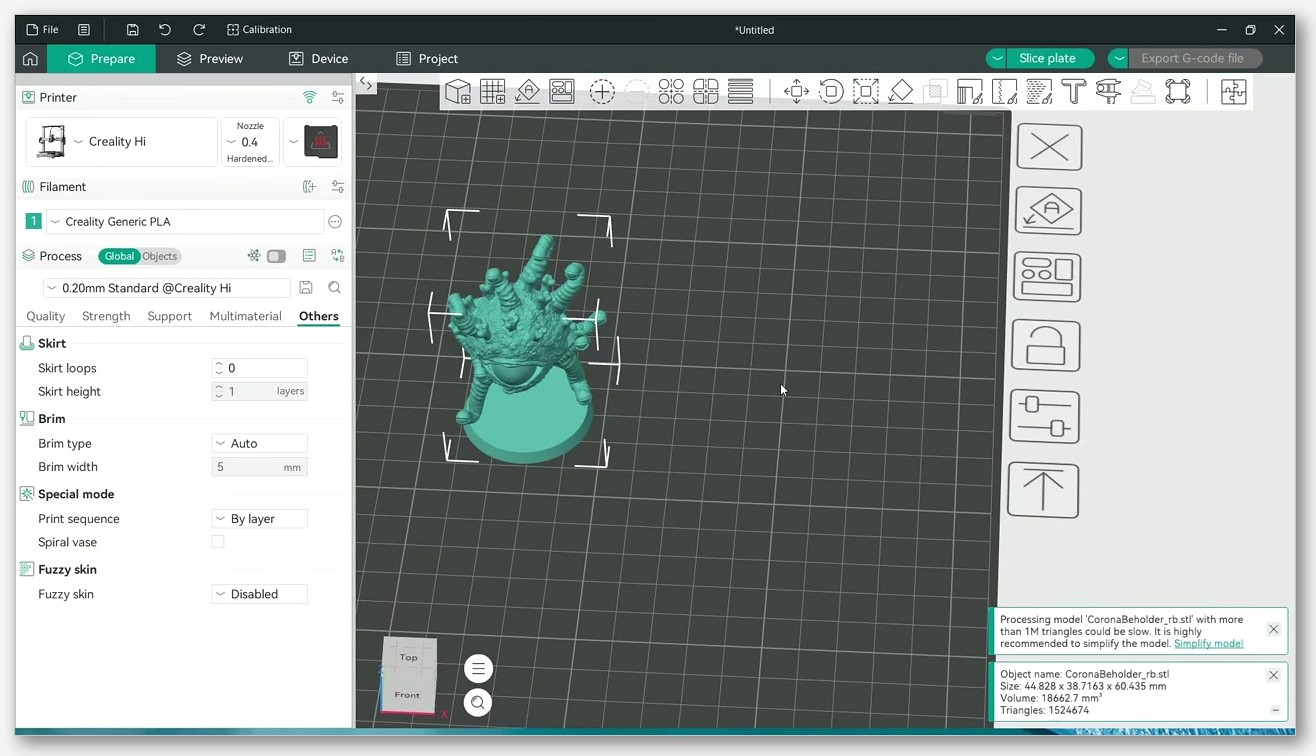Open the Quality settings tab

click(x=45, y=316)
